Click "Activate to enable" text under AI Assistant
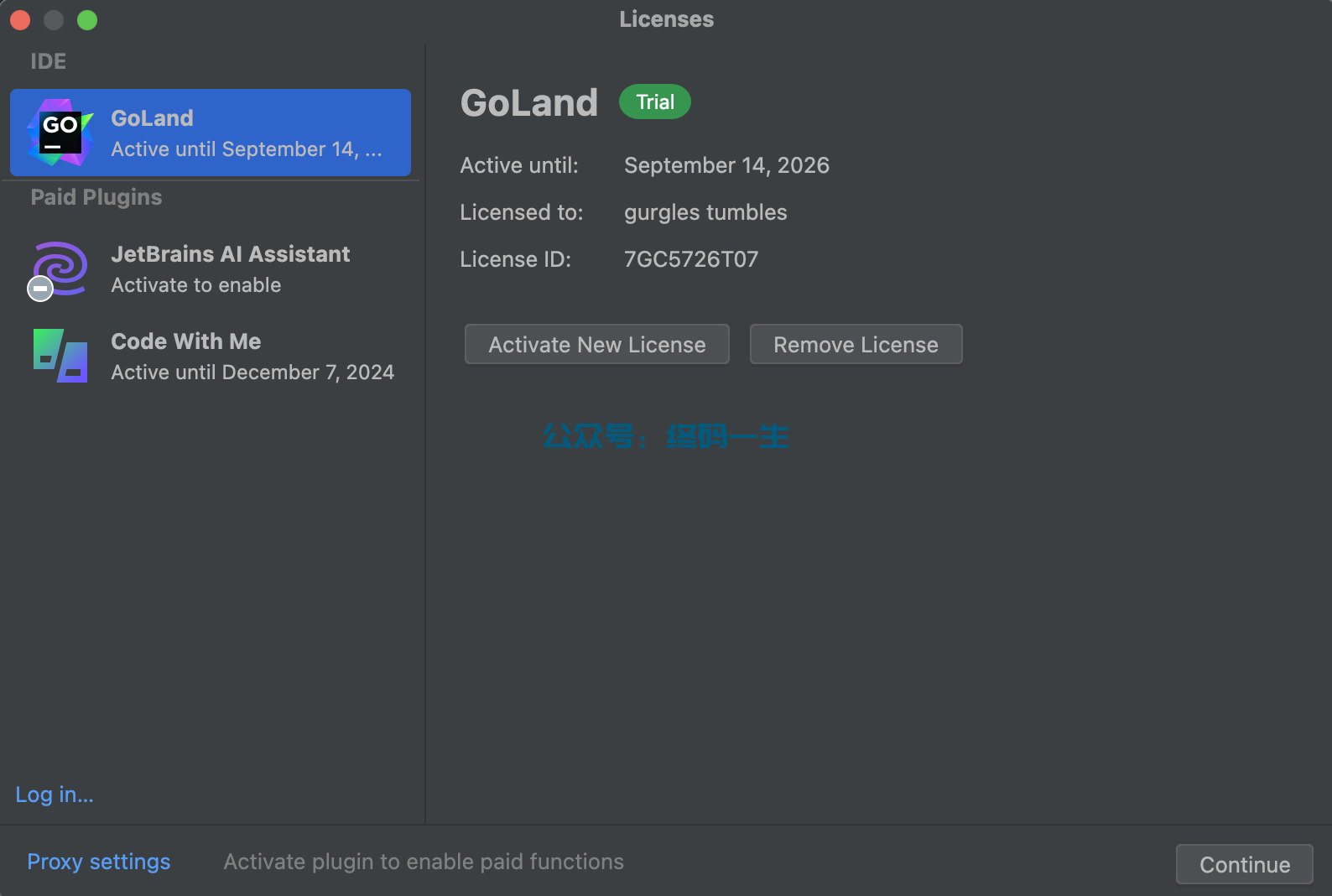1332x896 pixels. [196, 285]
